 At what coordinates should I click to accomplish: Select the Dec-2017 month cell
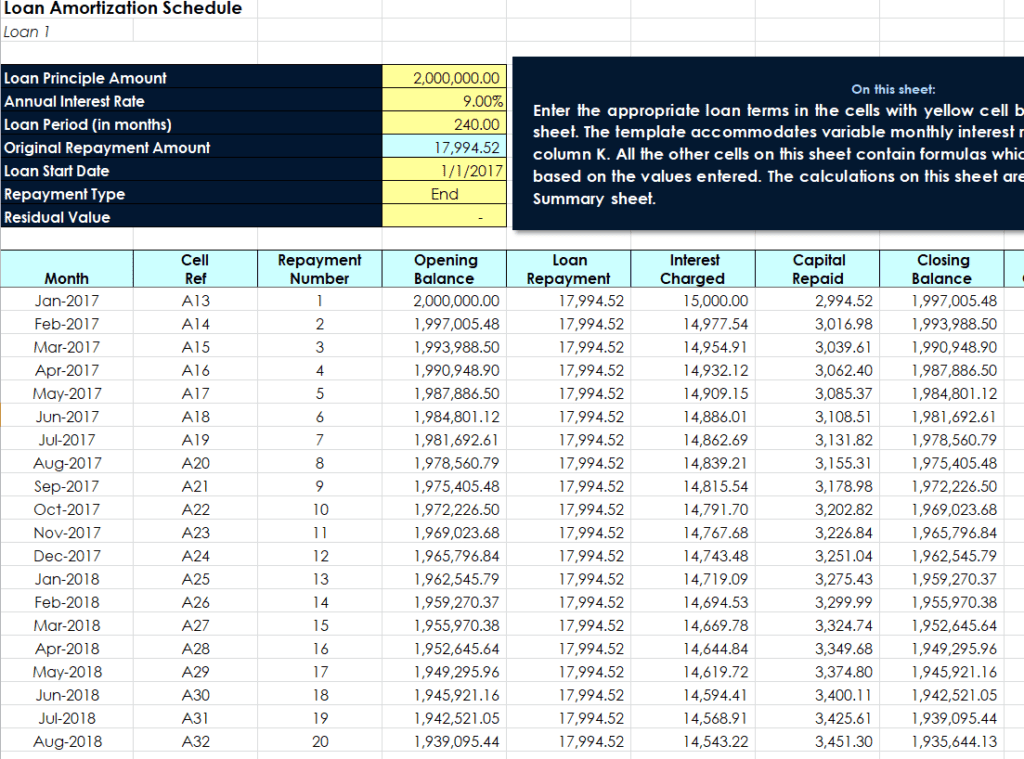[67, 556]
